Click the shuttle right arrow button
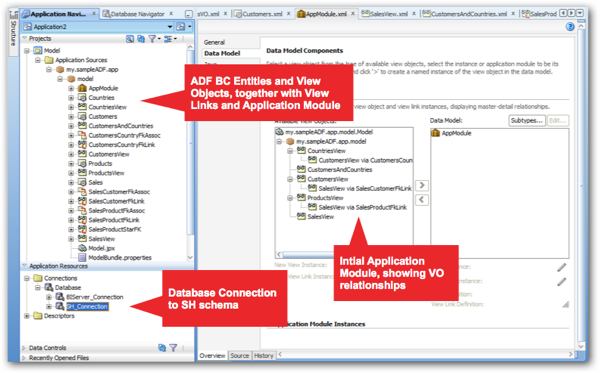This screenshot has width=600, height=373. (422, 186)
